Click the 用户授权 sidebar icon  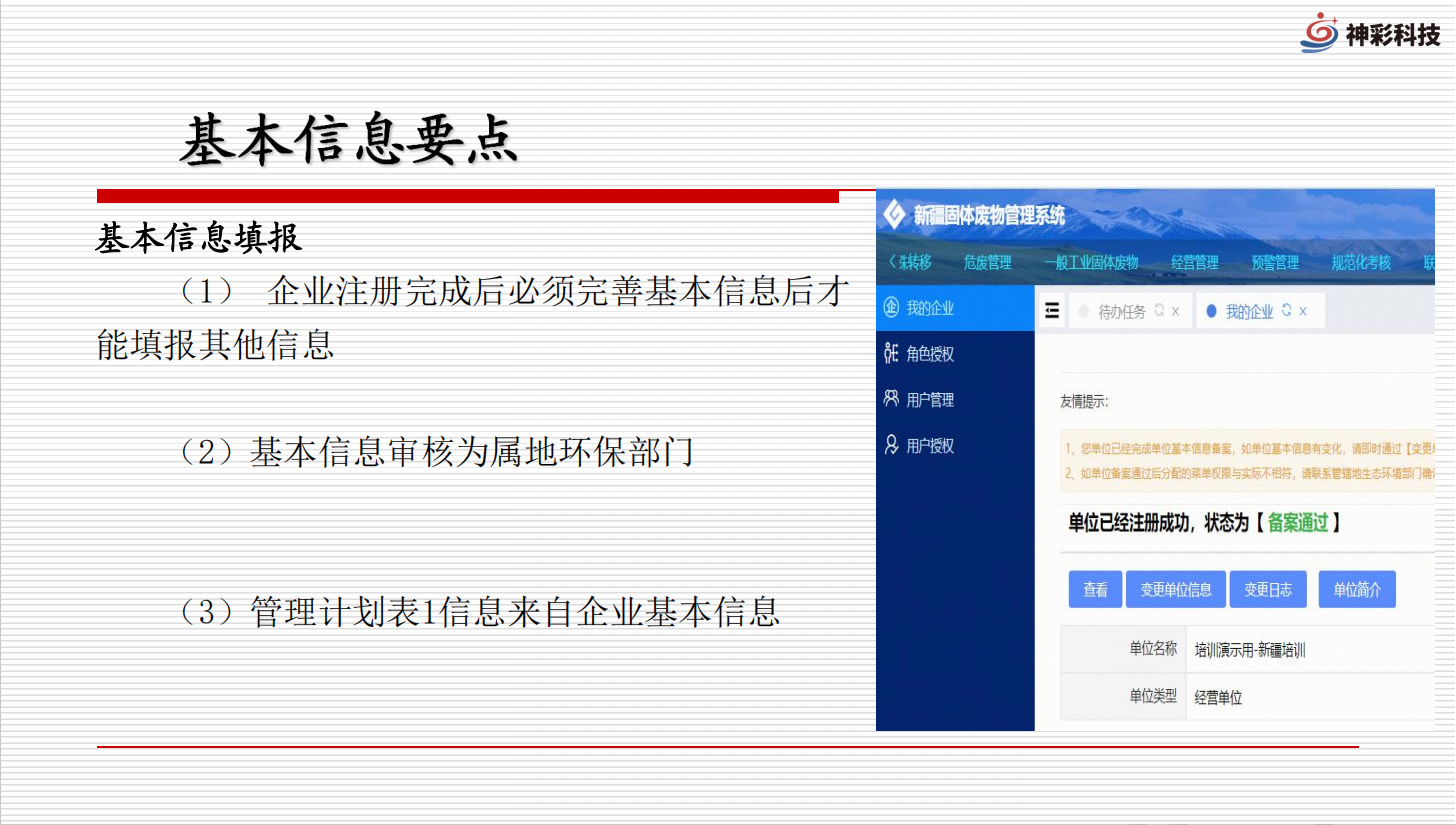(891, 445)
